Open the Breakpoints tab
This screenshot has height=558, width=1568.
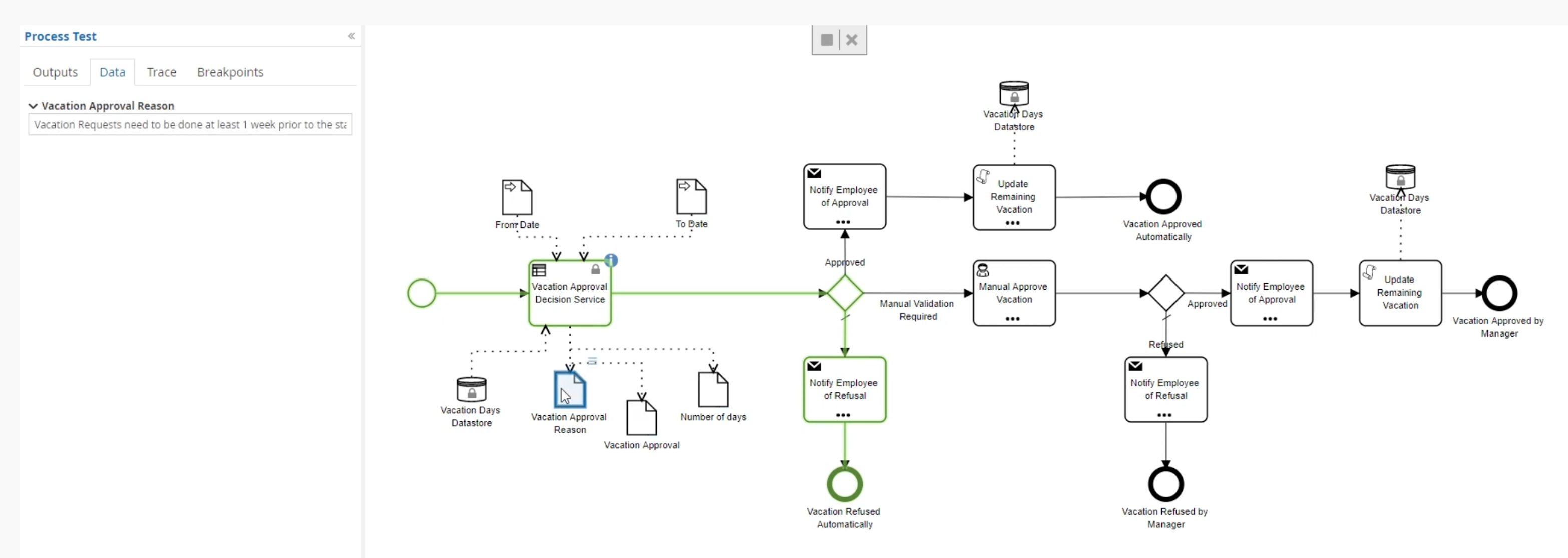230,72
